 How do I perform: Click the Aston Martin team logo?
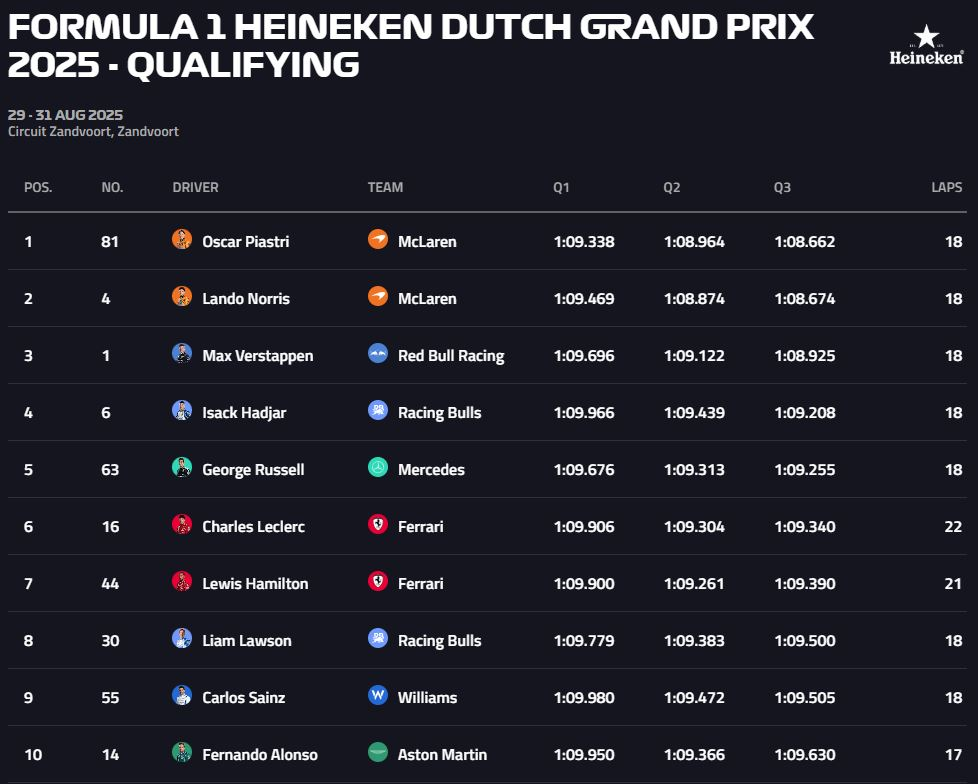pyautogui.click(x=378, y=753)
